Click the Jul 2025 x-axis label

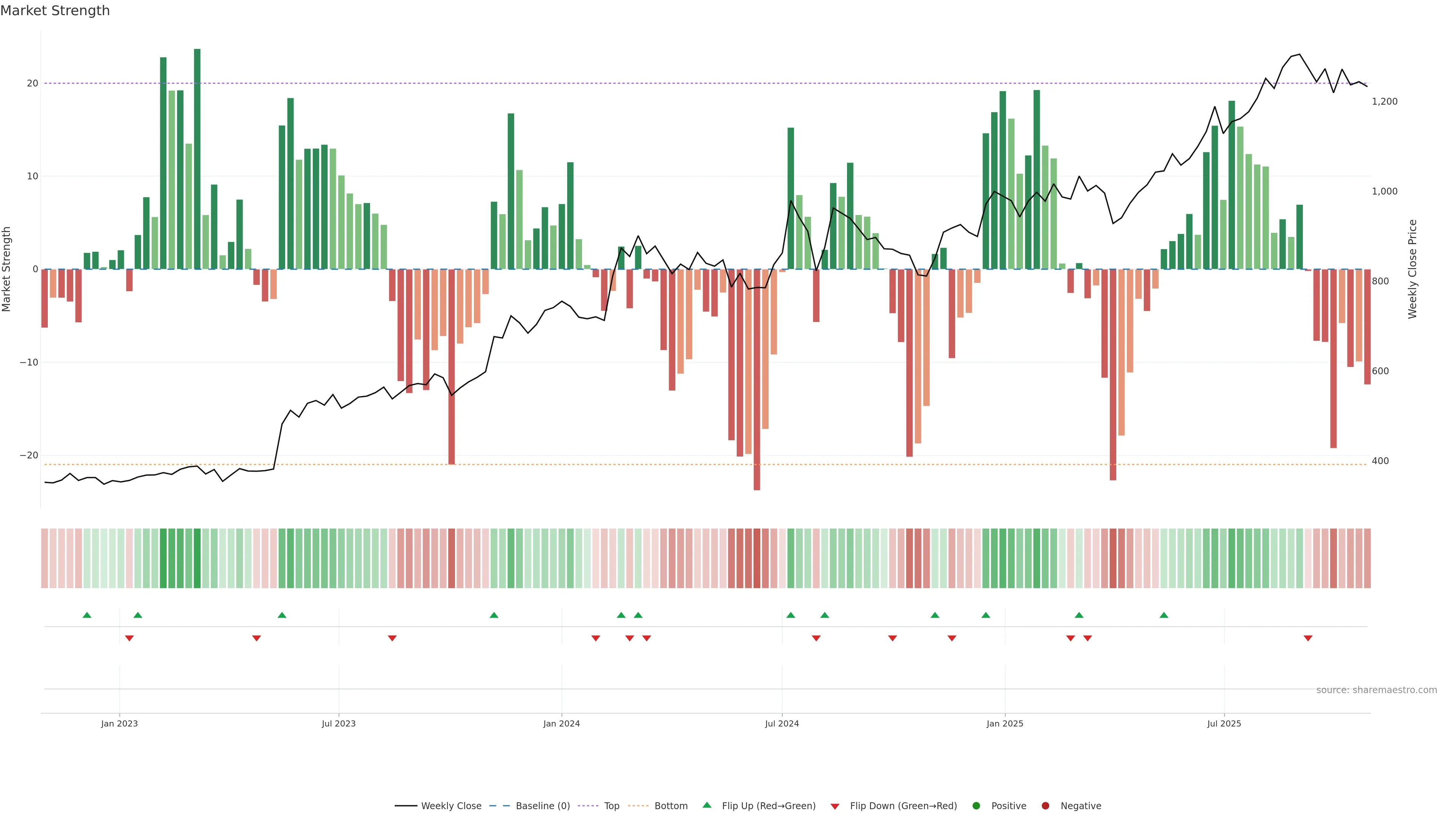[1224, 723]
